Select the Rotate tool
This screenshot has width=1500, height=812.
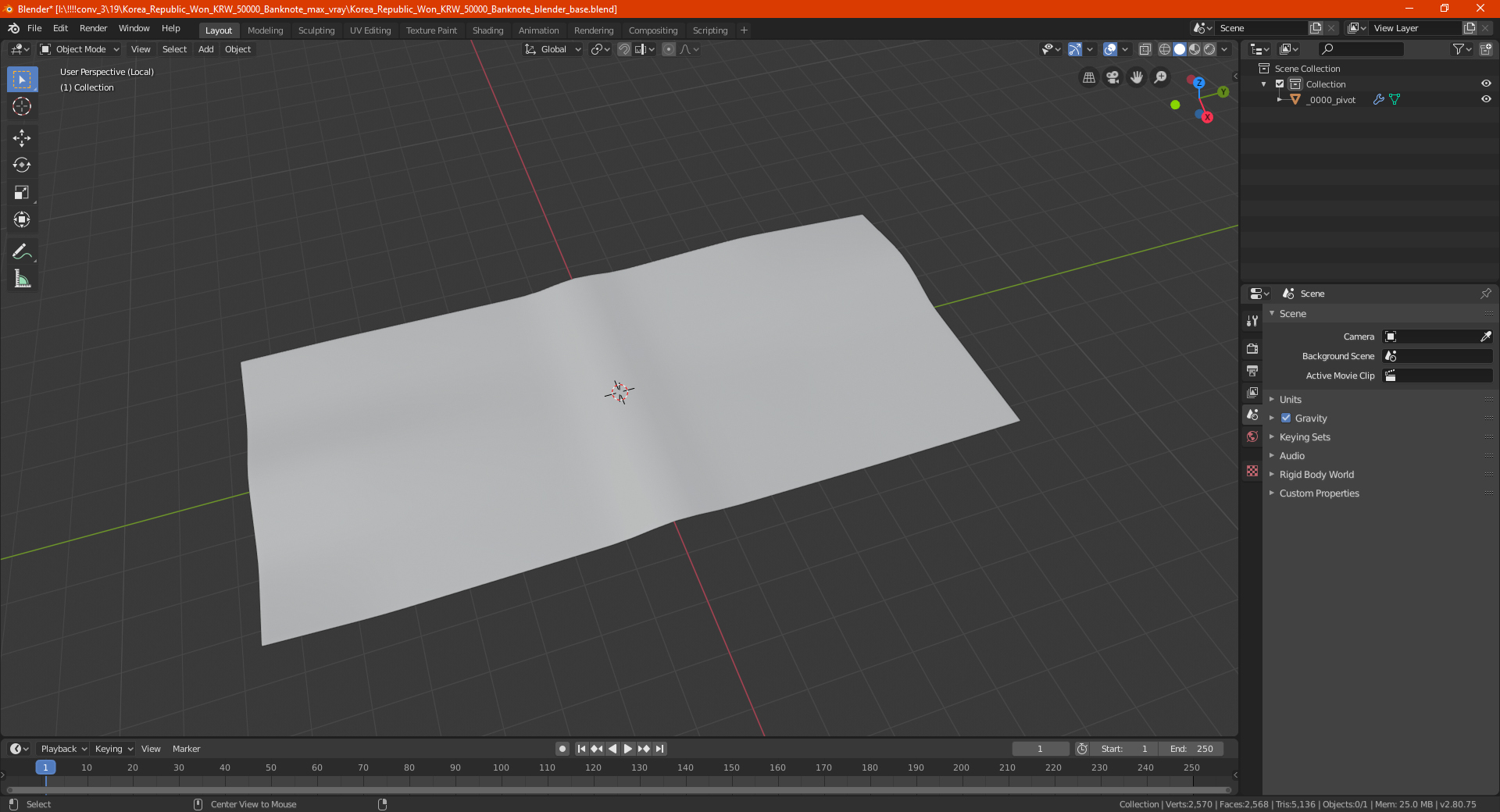[22, 166]
